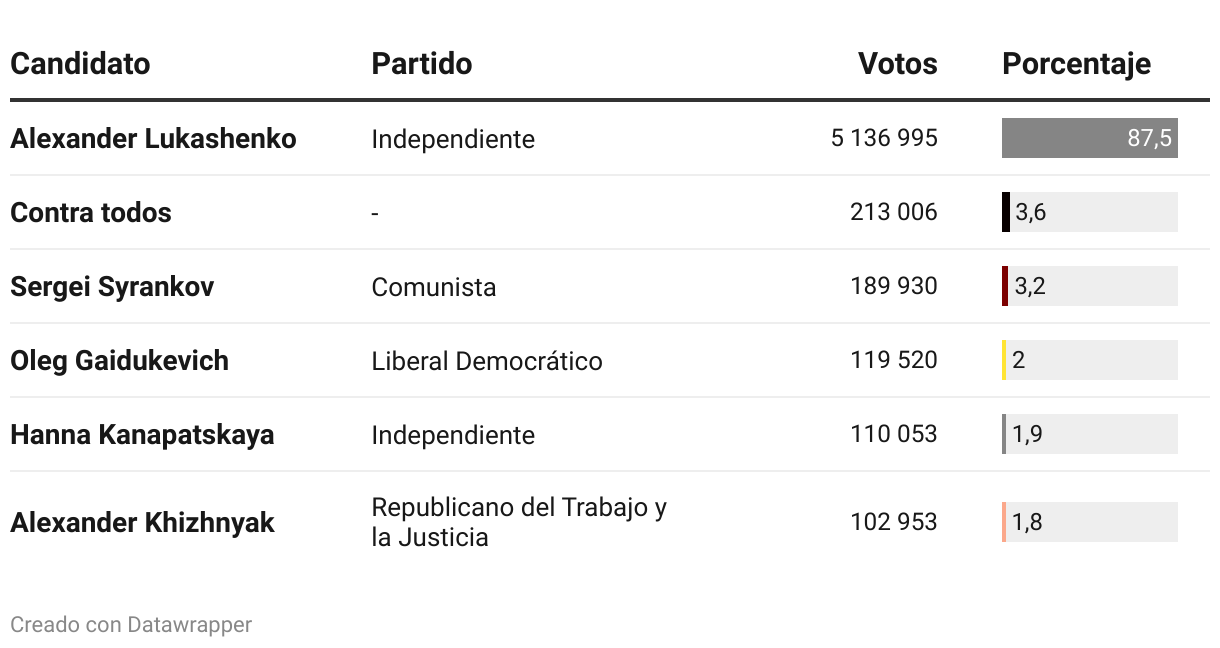Click the black 3,6 percentage bar
This screenshot has width=1220, height=648.
pos(1006,212)
